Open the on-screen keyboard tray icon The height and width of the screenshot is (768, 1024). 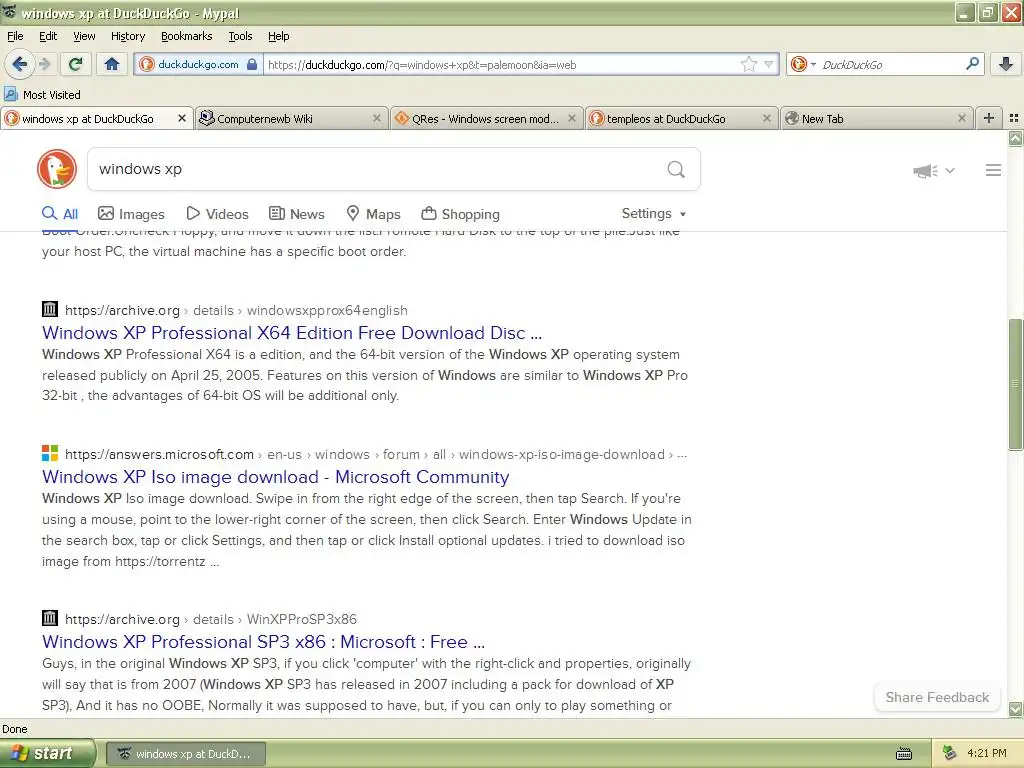904,754
